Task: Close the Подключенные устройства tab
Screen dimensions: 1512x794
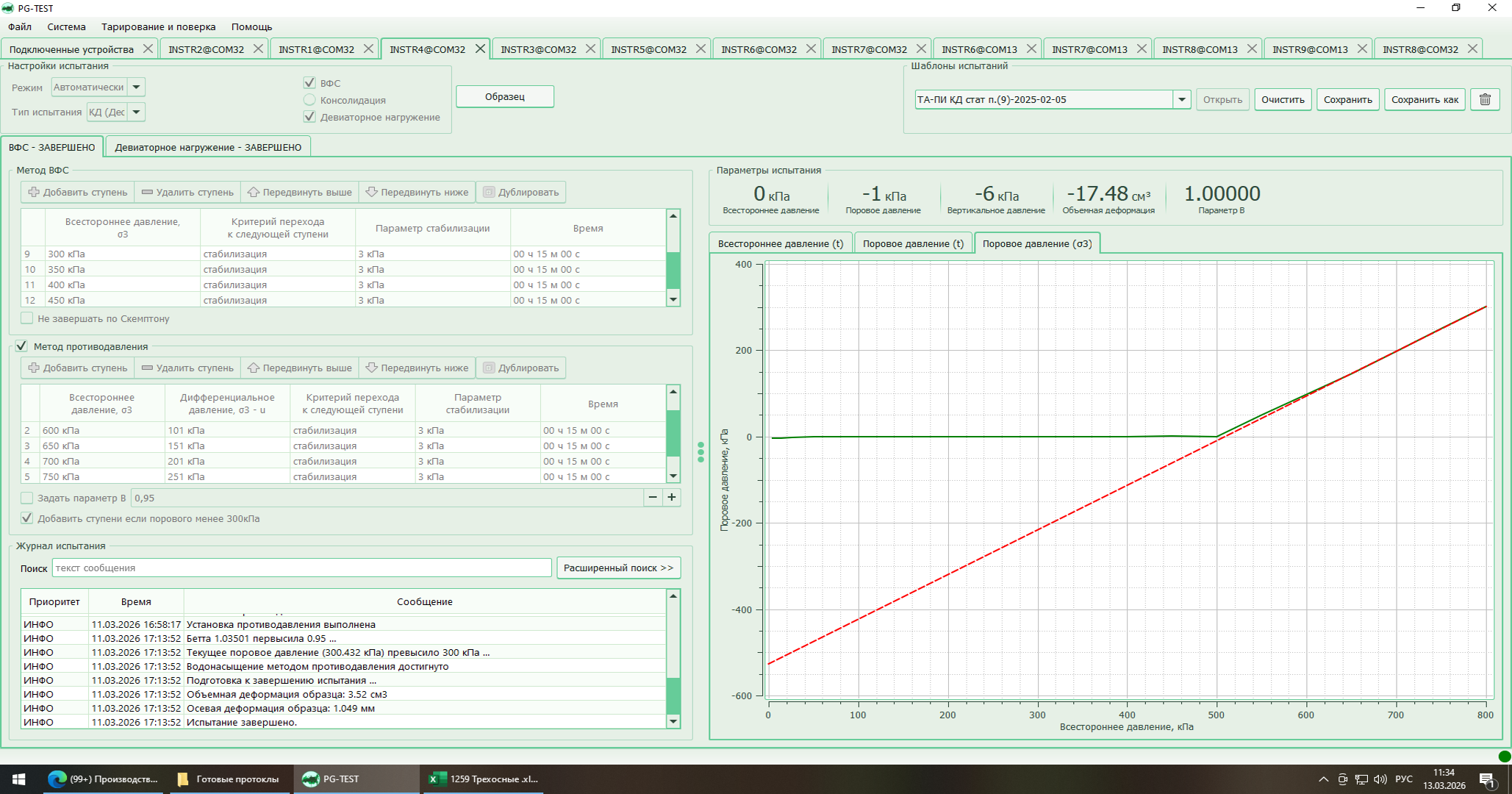Action: point(148,49)
